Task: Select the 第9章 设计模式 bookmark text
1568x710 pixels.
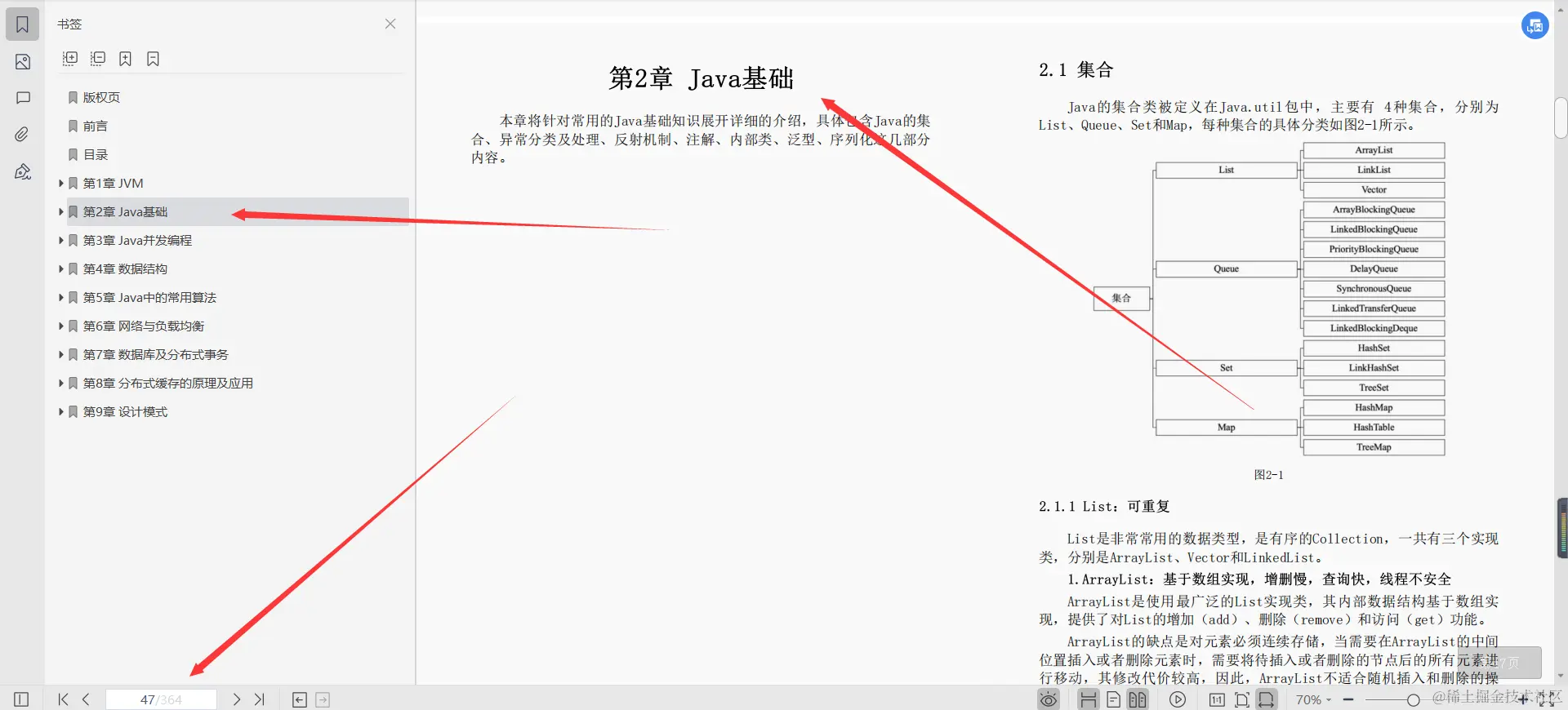Action: click(x=125, y=411)
